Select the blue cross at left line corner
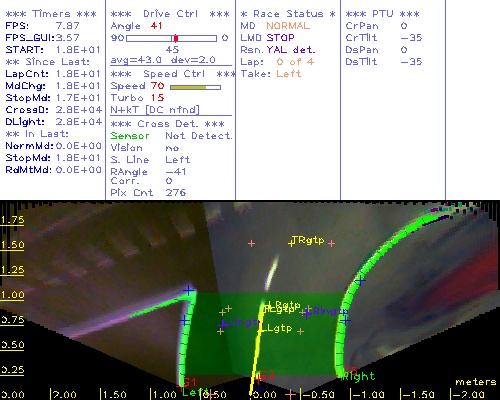The width and height of the screenshot is (500, 400). [x=188, y=291]
